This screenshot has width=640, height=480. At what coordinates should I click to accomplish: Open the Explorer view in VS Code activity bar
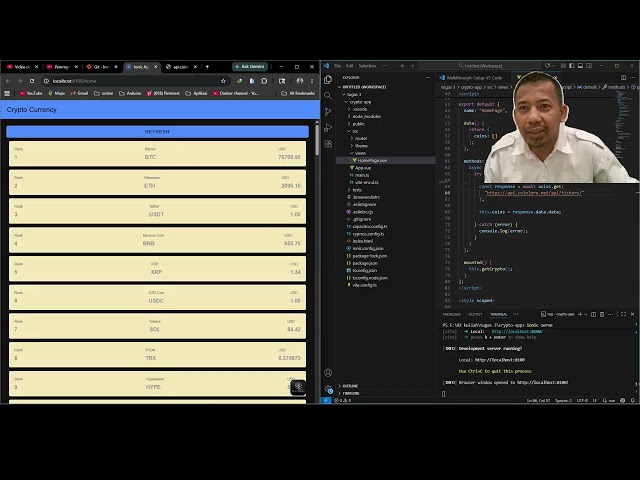pos(328,80)
